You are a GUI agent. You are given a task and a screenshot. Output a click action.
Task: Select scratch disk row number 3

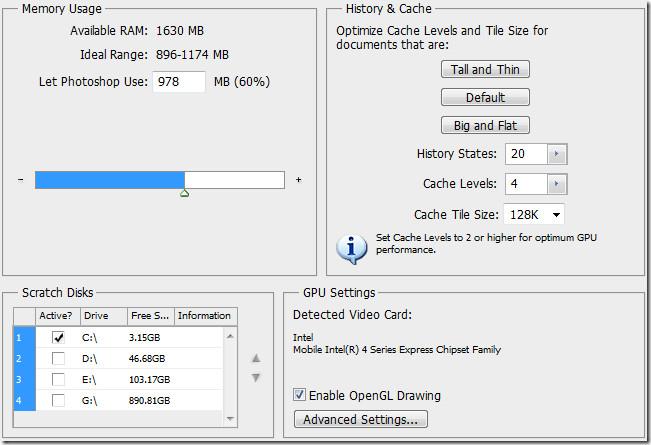pyautogui.click(x=24, y=379)
